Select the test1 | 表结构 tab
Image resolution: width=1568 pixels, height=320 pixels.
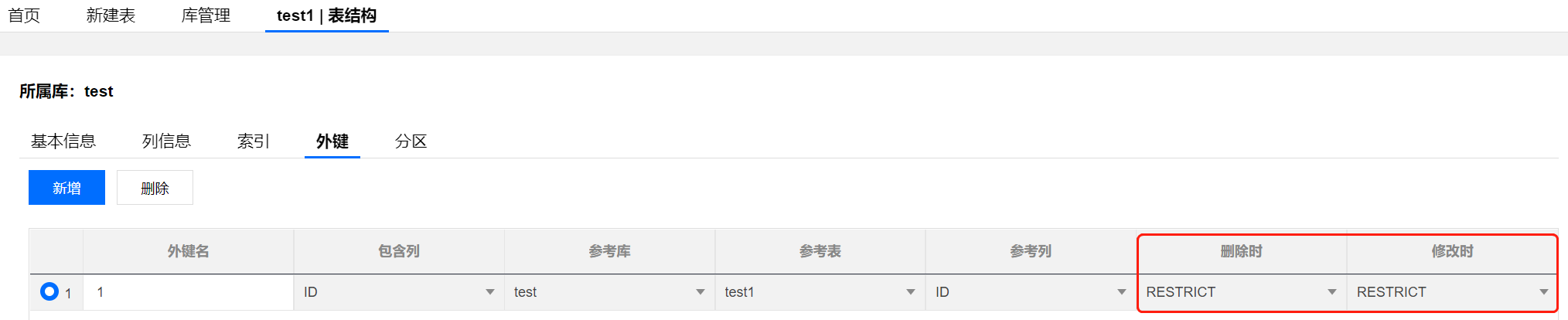326,15
